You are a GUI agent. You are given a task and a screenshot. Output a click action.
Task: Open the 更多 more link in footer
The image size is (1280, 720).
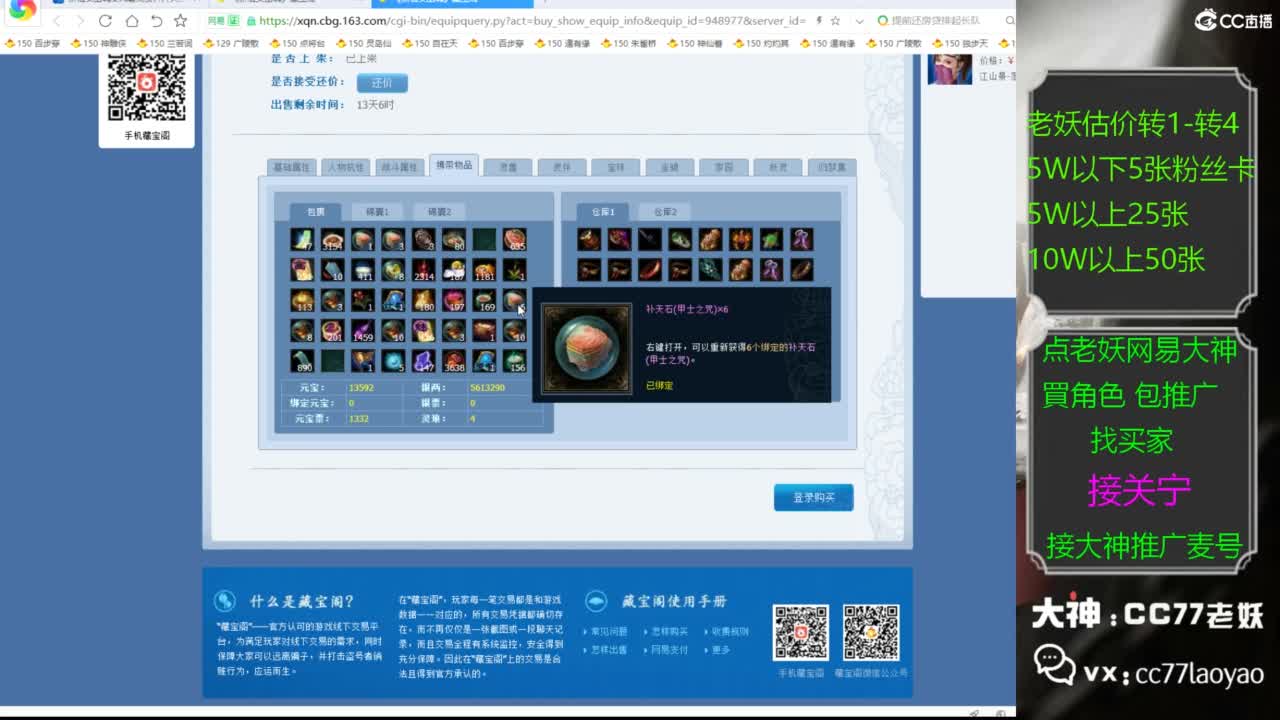tap(721, 650)
